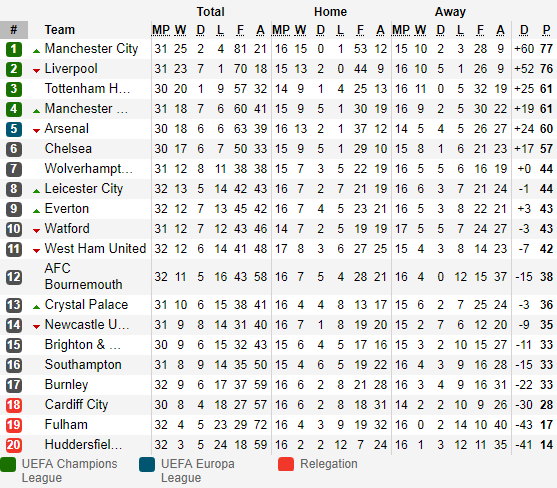Sort by the Team column header
This screenshot has width=557, height=488.
pyautogui.click(x=60, y=30)
